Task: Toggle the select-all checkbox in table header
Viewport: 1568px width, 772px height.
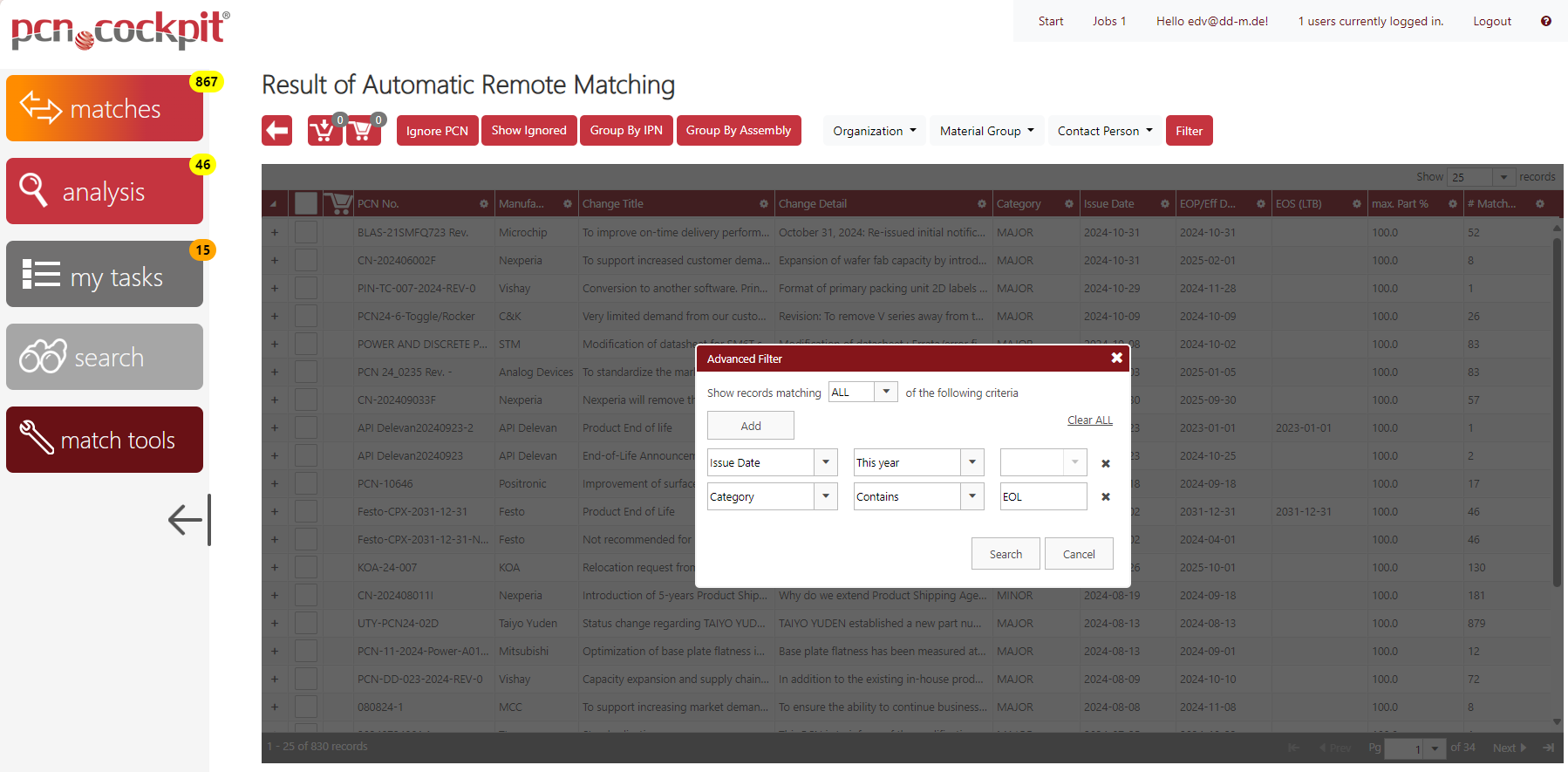Action: [x=306, y=204]
